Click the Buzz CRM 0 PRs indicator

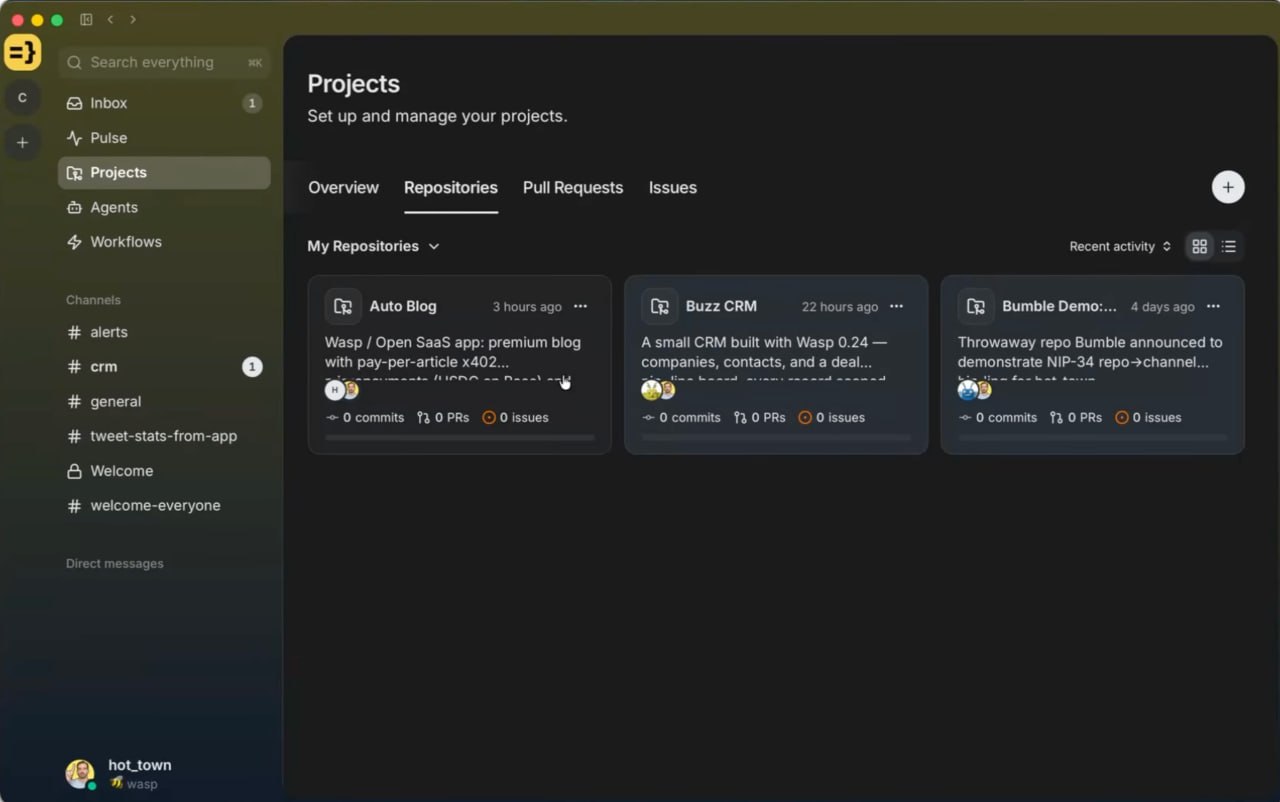759,417
